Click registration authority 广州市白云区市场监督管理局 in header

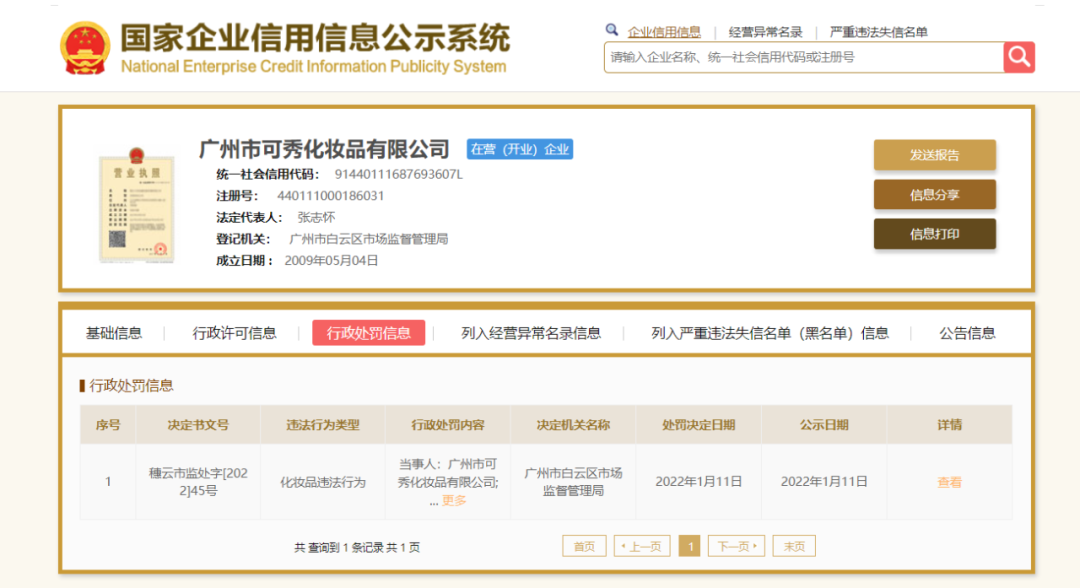[368, 239]
